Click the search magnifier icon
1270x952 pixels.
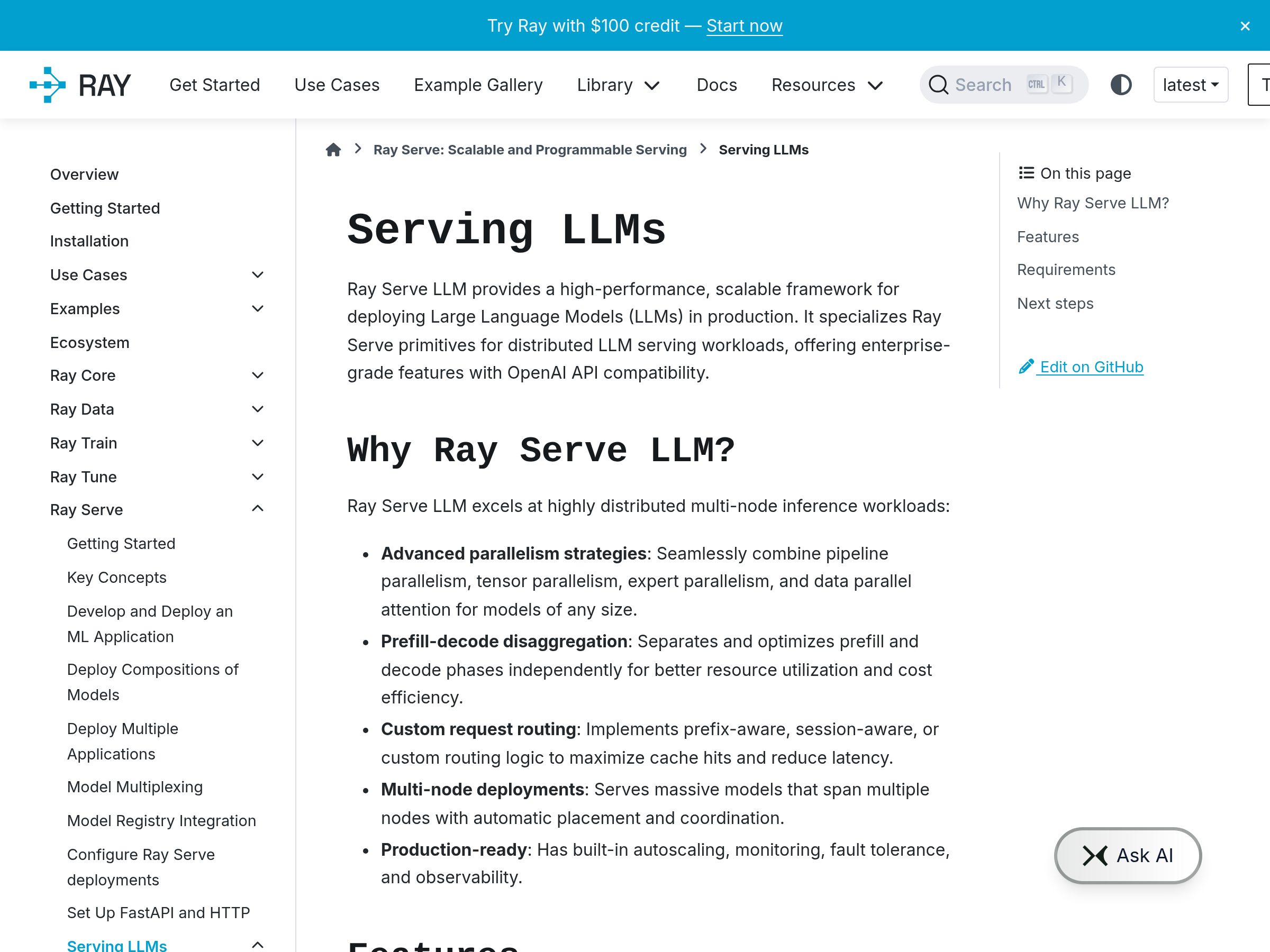(x=938, y=85)
